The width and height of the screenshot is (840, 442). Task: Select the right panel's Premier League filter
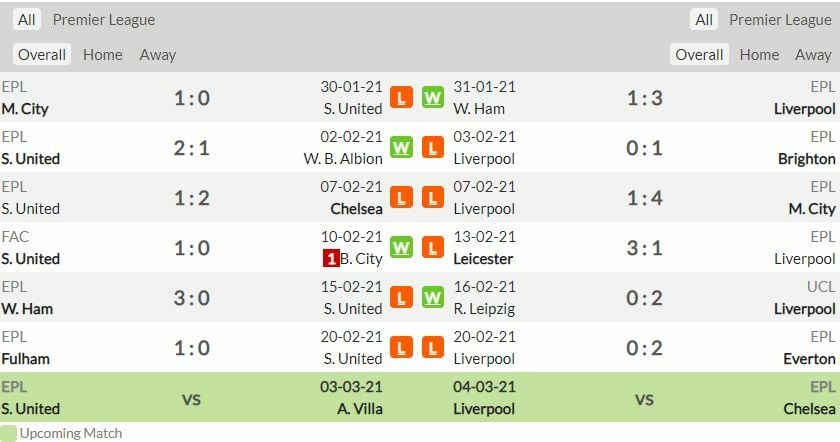[x=780, y=20]
